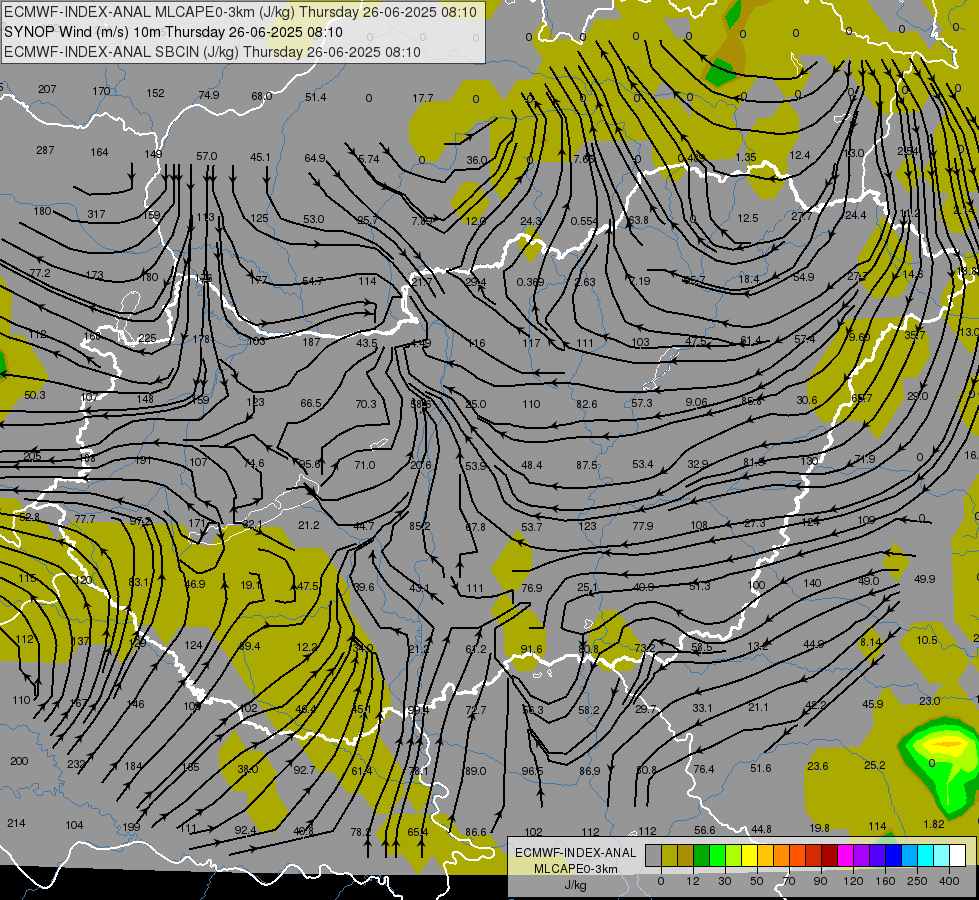The width and height of the screenshot is (979, 900).
Task: Click the map value 87.5
Action: [586, 465]
